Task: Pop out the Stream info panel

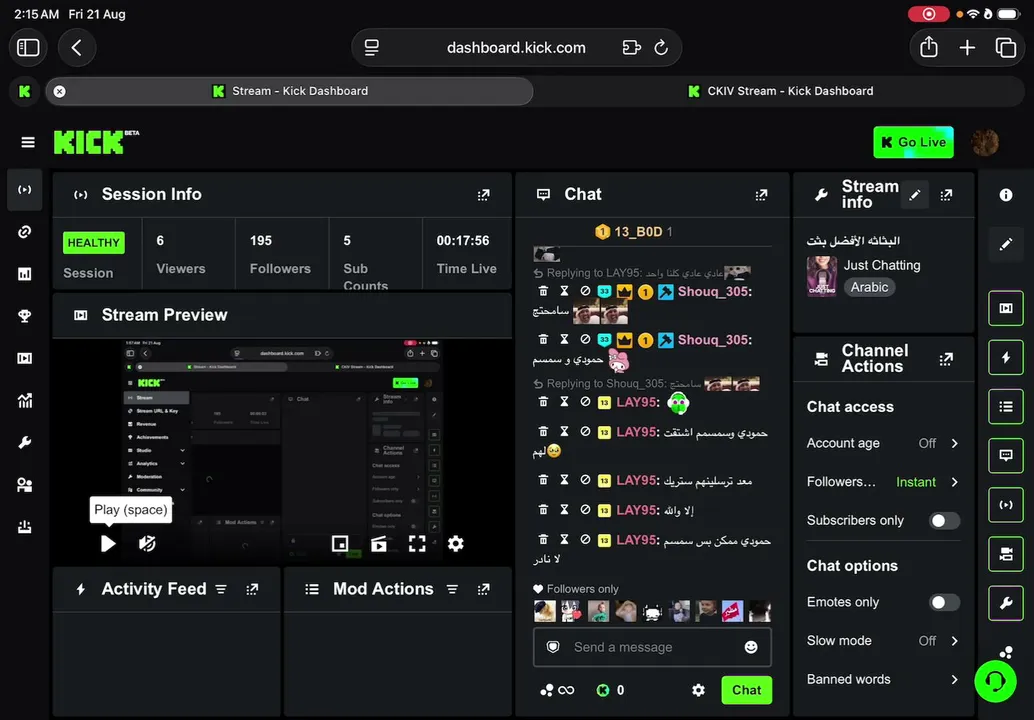Action: 946,195
